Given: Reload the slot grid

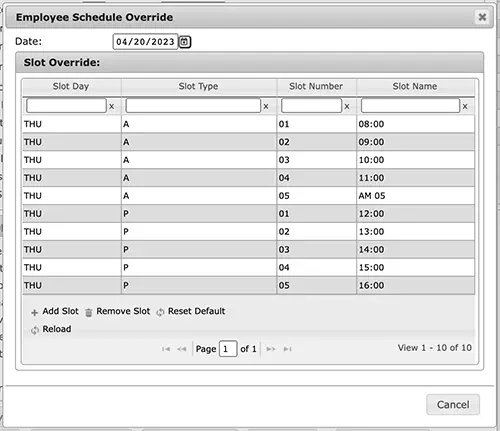Looking at the screenshot, I should (x=51, y=329).
